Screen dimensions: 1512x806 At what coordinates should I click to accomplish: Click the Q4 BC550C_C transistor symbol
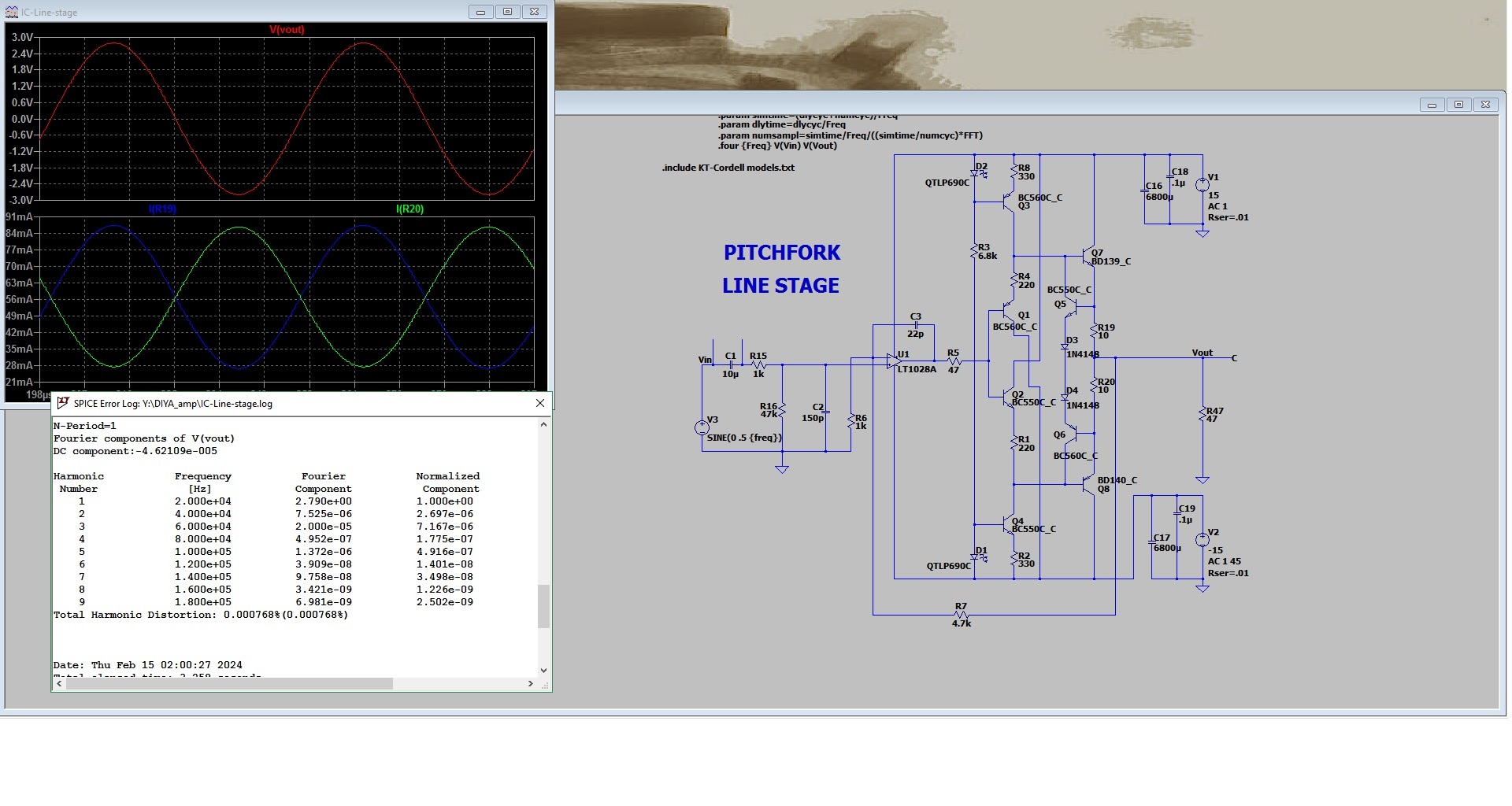tap(1007, 523)
